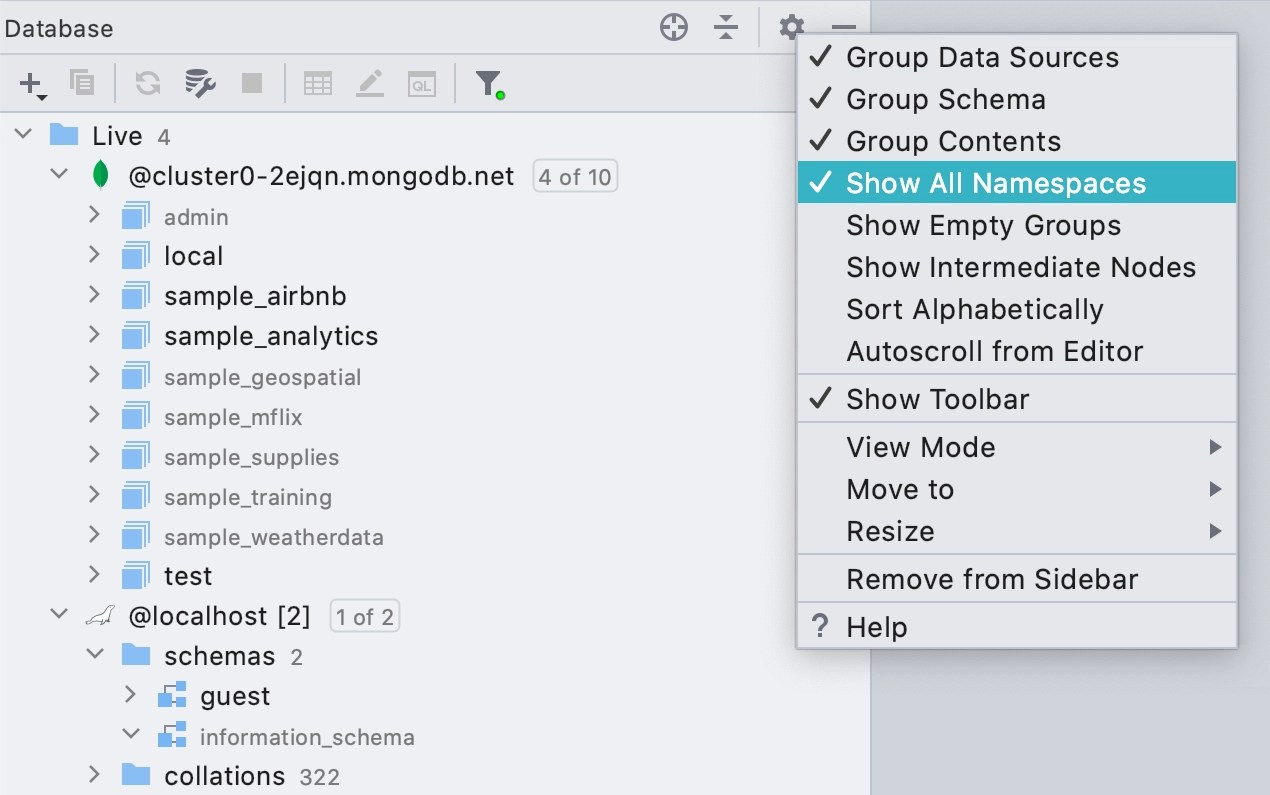Open the Database panel settings gear
The height and width of the screenshot is (795, 1270).
point(790,27)
